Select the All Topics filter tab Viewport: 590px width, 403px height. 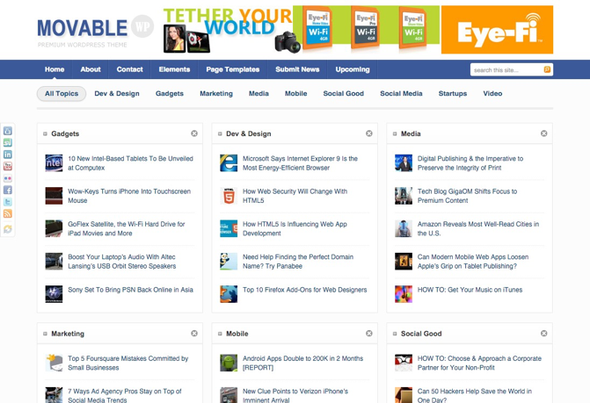61,94
